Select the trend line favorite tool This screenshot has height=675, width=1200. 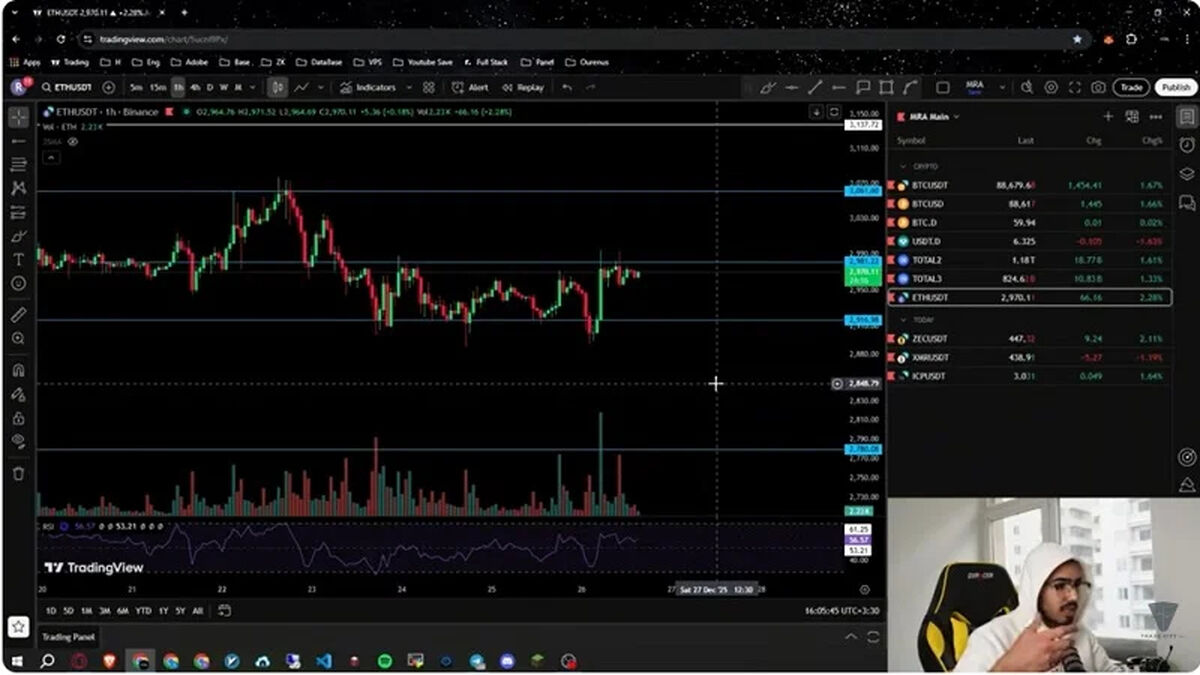[815, 87]
